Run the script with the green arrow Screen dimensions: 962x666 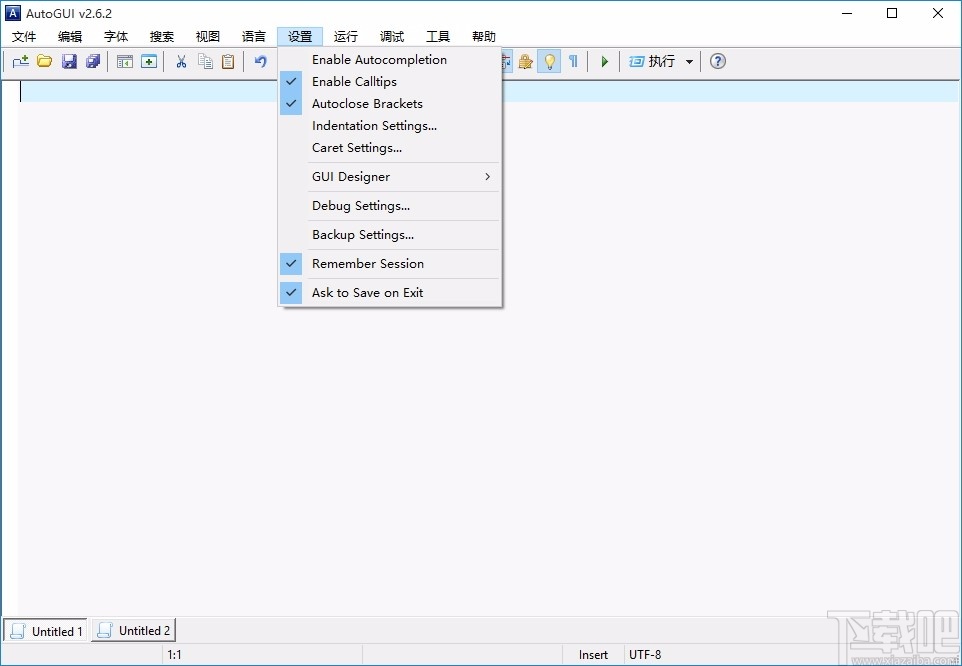pos(604,61)
